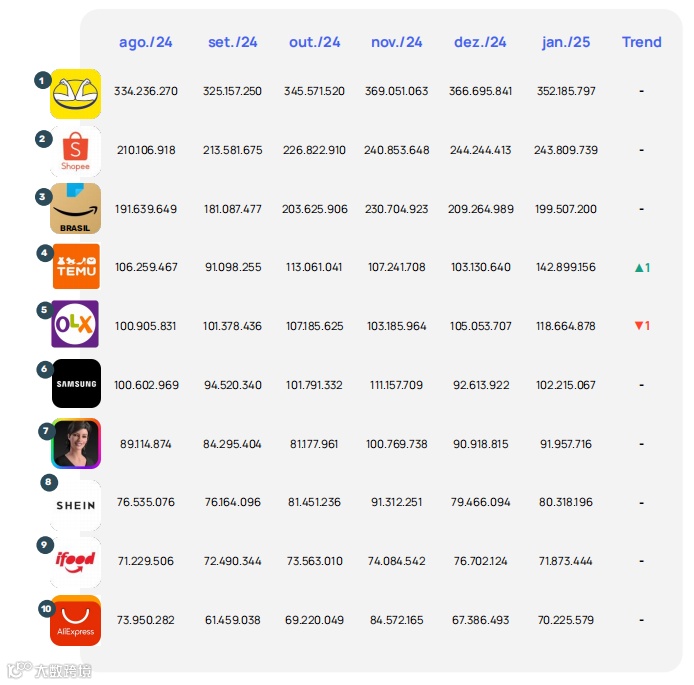Image resolution: width=694 pixels, height=685 pixels.
Task: Click the OLX app icon
Action: [x=75, y=323]
